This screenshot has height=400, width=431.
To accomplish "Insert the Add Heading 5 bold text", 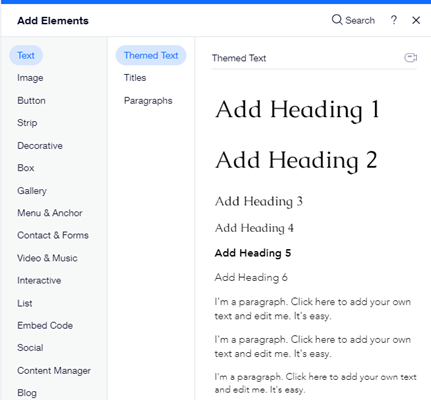I will [253, 253].
